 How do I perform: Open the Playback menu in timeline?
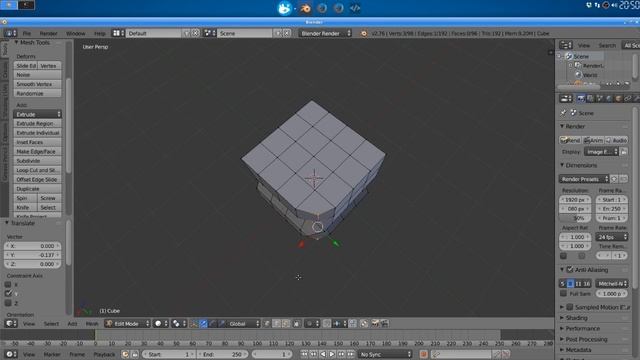coord(104,354)
